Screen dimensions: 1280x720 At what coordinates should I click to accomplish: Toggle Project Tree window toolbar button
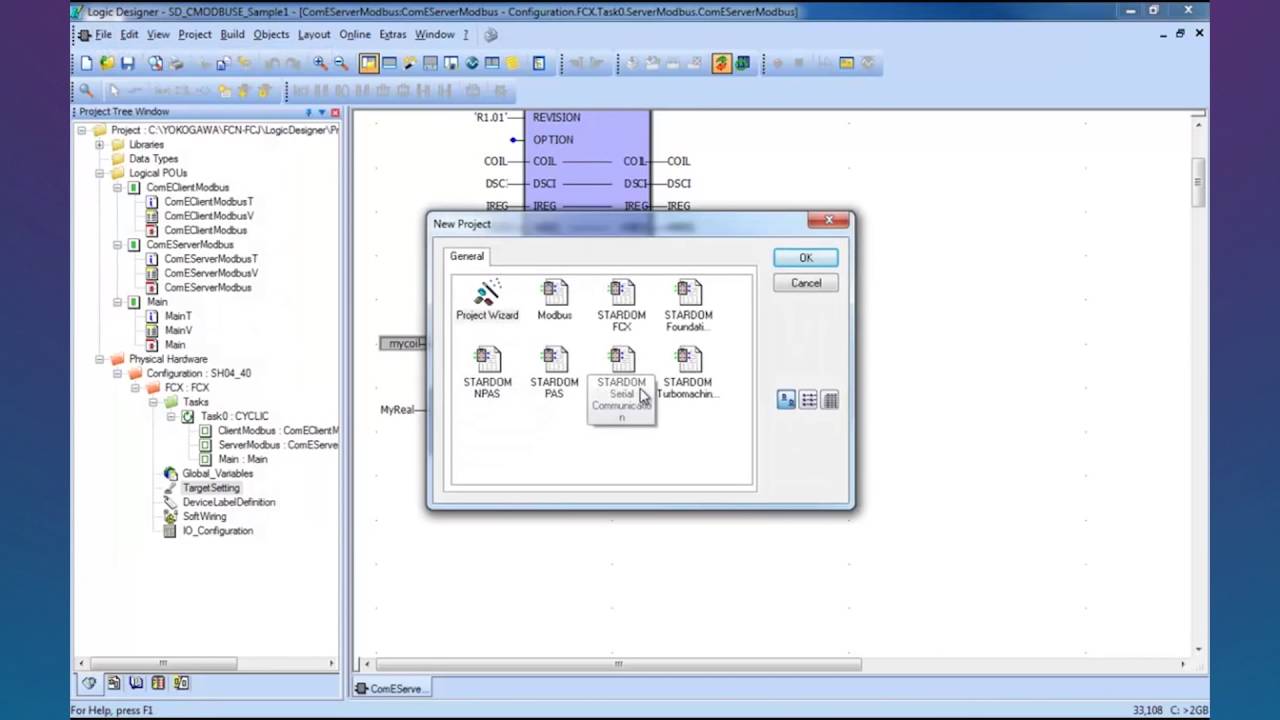369,63
